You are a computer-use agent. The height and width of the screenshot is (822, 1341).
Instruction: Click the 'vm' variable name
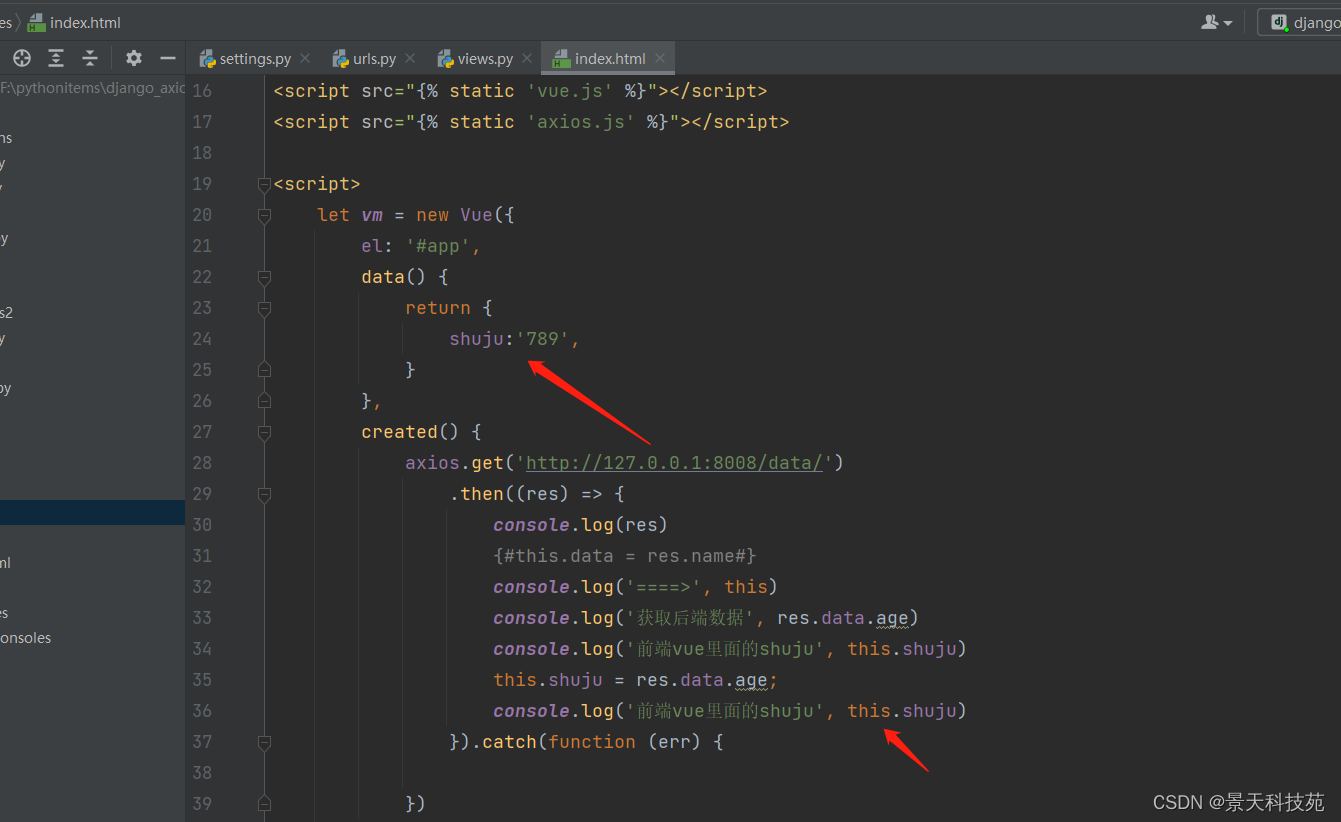(372, 215)
